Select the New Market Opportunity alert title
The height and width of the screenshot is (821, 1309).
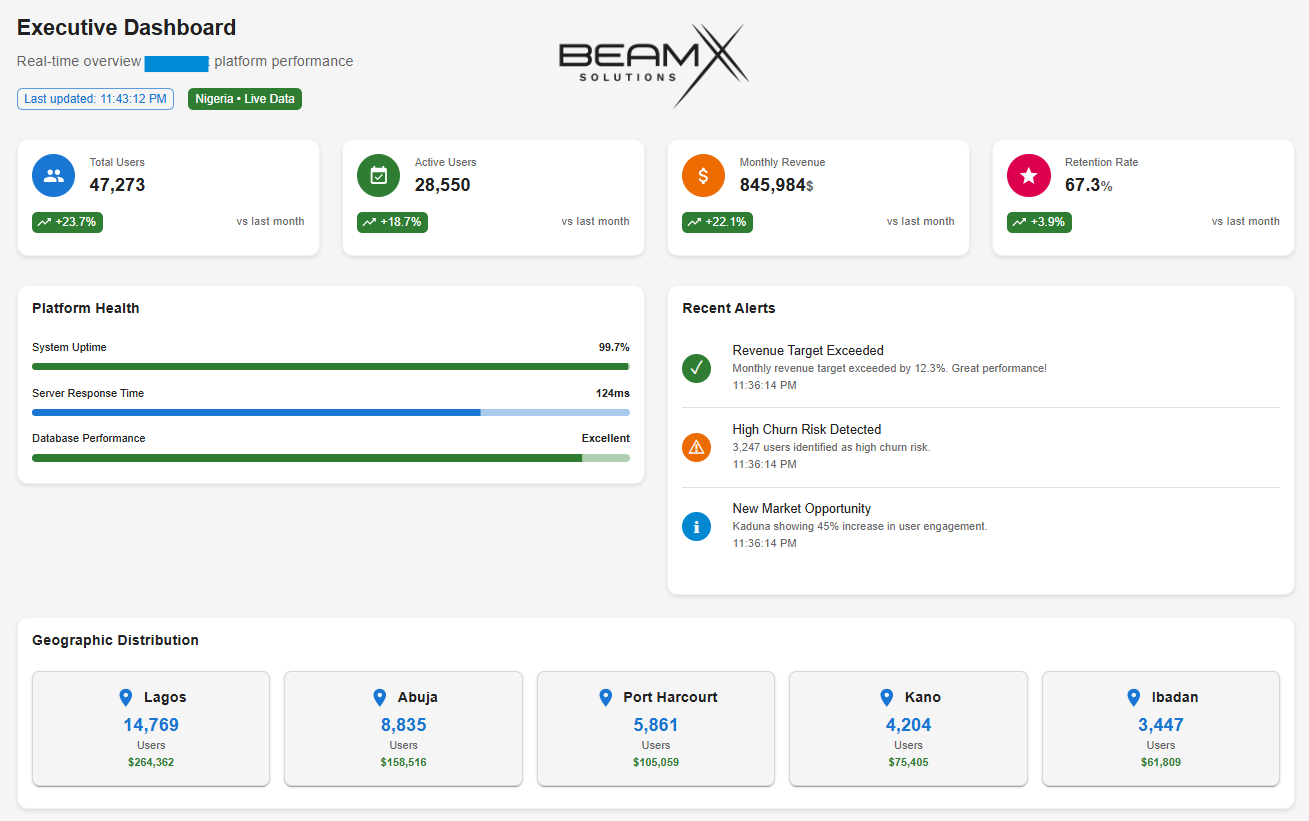pyautogui.click(x=802, y=509)
